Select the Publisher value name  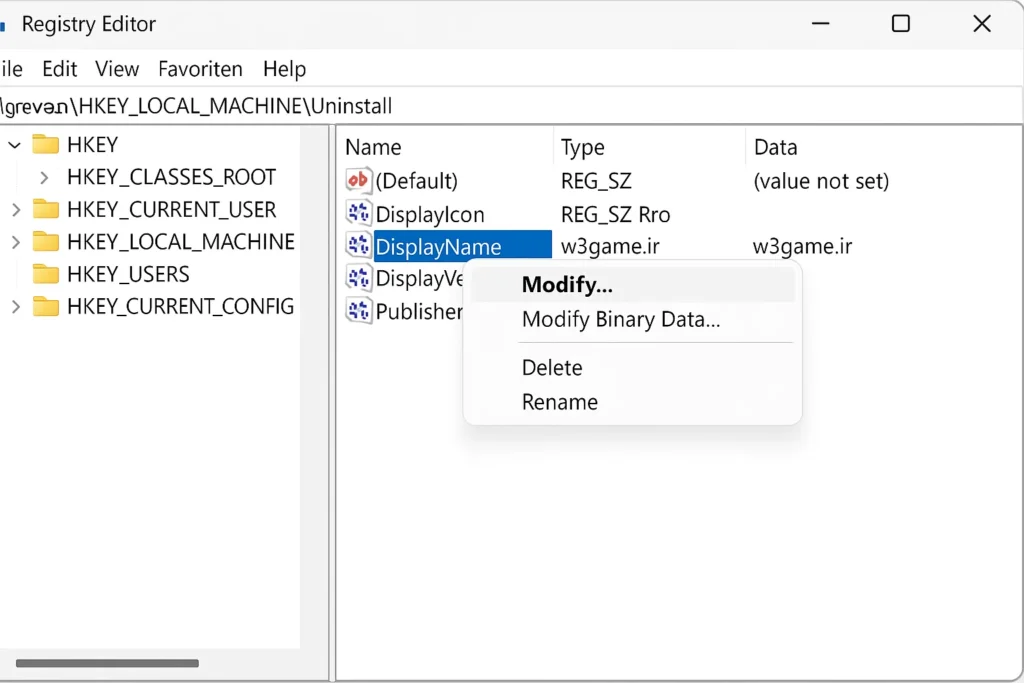click(419, 311)
